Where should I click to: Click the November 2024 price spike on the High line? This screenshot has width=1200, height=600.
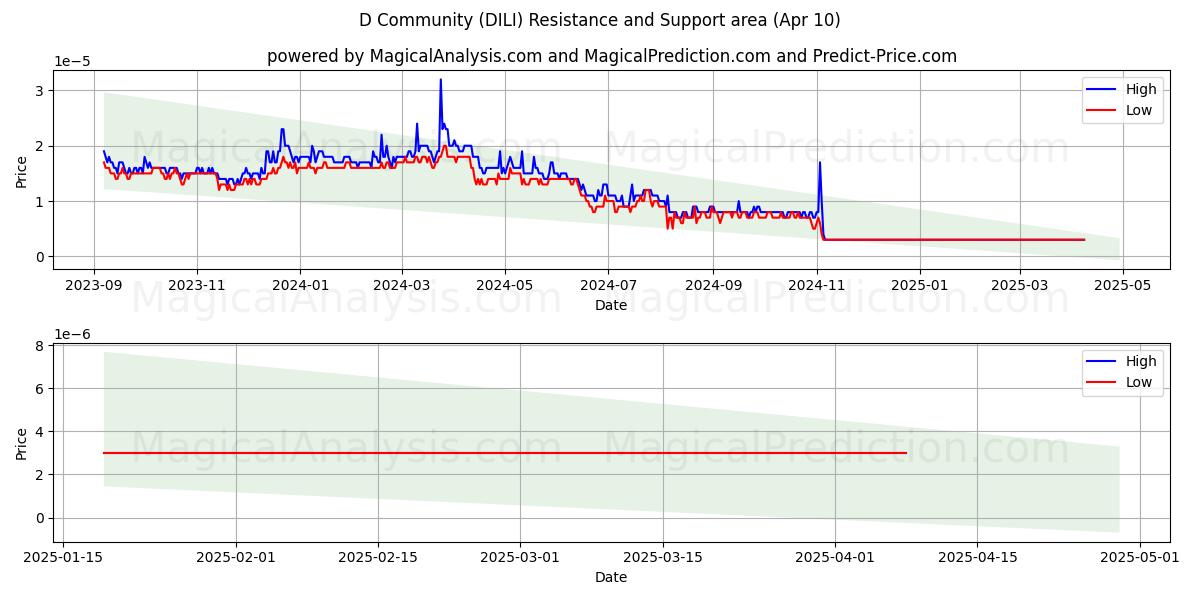click(x=820, y=163)
